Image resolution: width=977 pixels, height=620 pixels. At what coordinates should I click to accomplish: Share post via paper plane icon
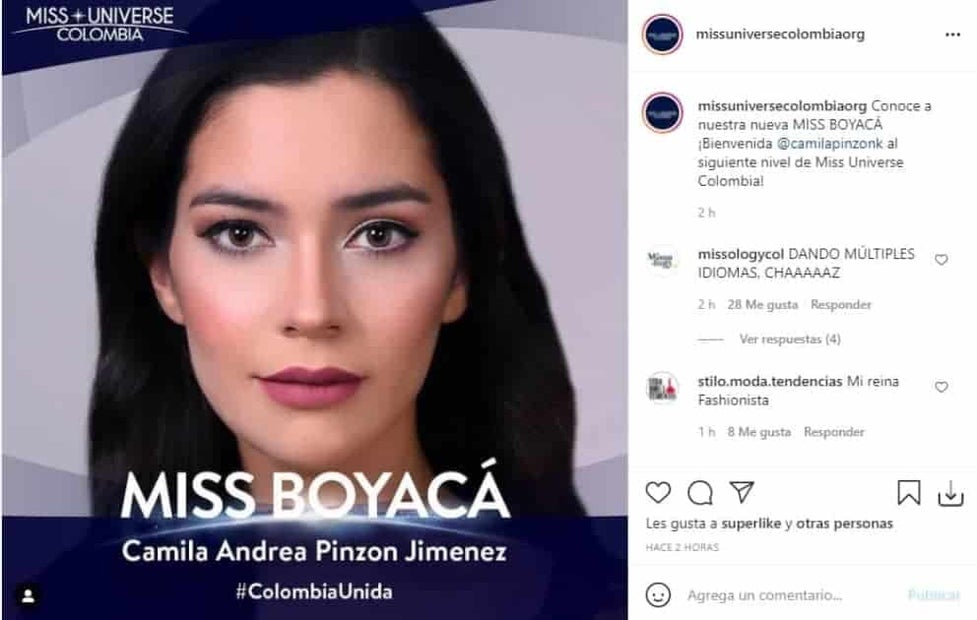(742, 492)
